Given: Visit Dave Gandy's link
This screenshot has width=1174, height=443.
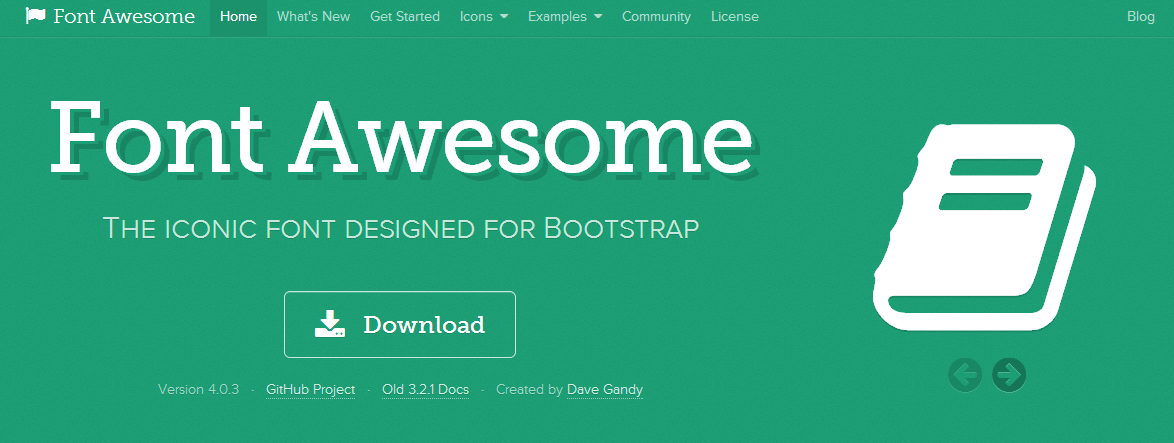Looking at the screenshot, I should point(605,390).
